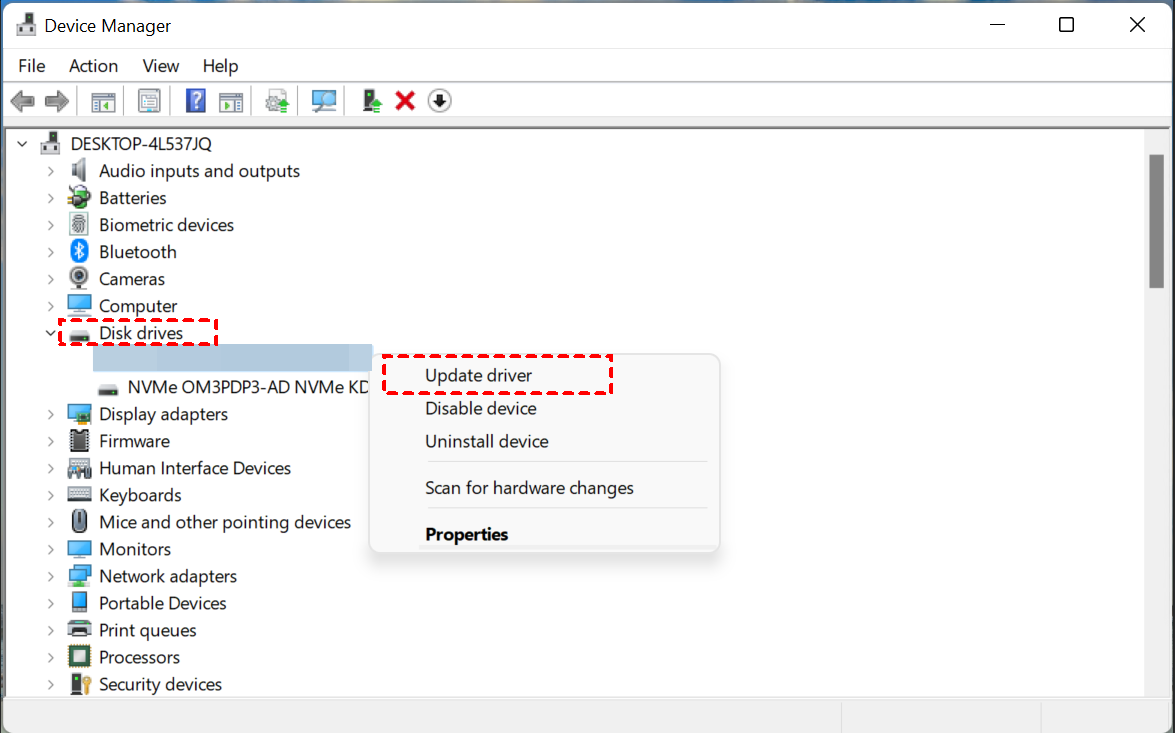Click the DESKTOP-4L537JQ computer icon
This screenshot has width=1175, height=733.
pos(51,143)
